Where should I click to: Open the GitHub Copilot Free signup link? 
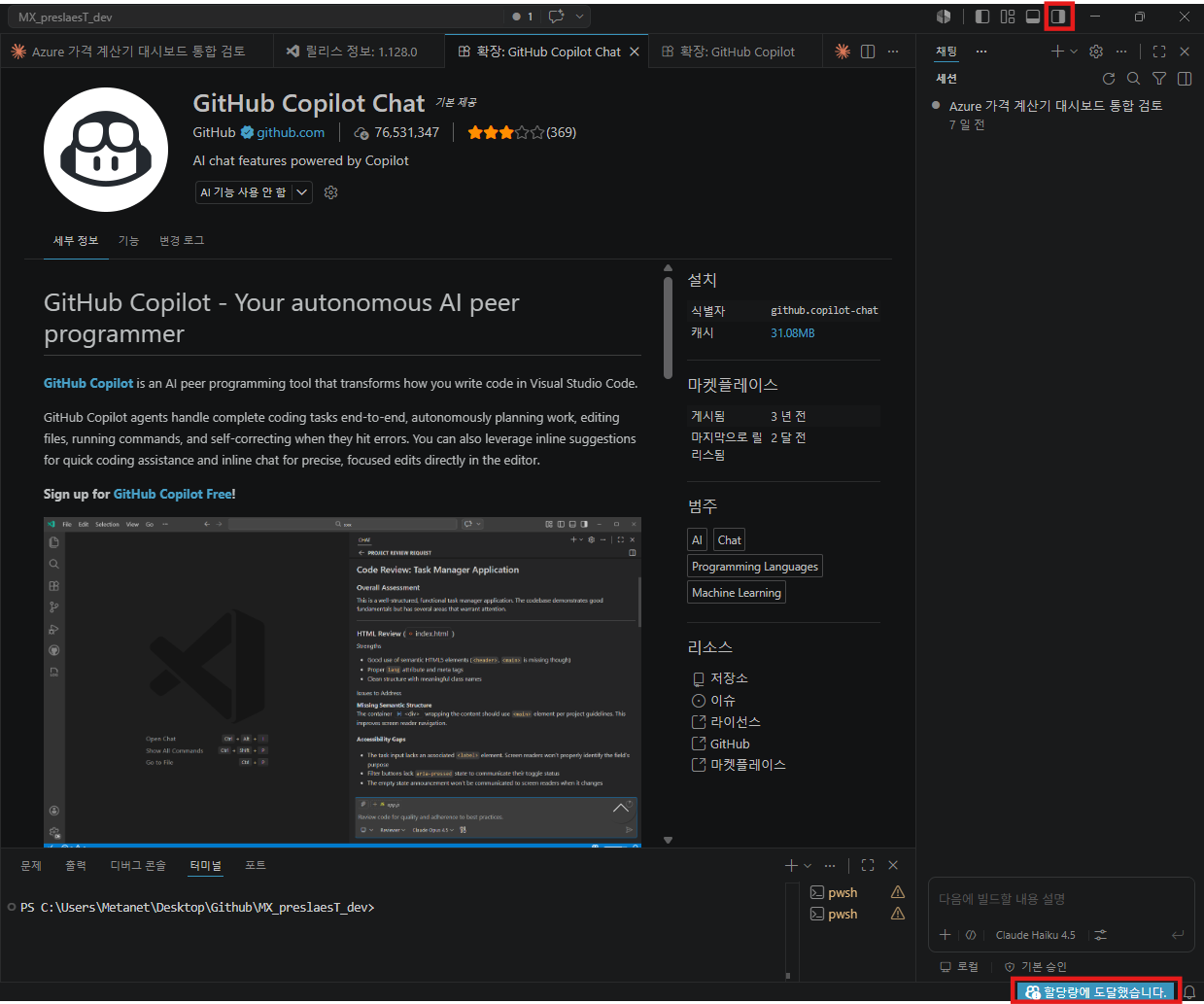click(173, 494)
